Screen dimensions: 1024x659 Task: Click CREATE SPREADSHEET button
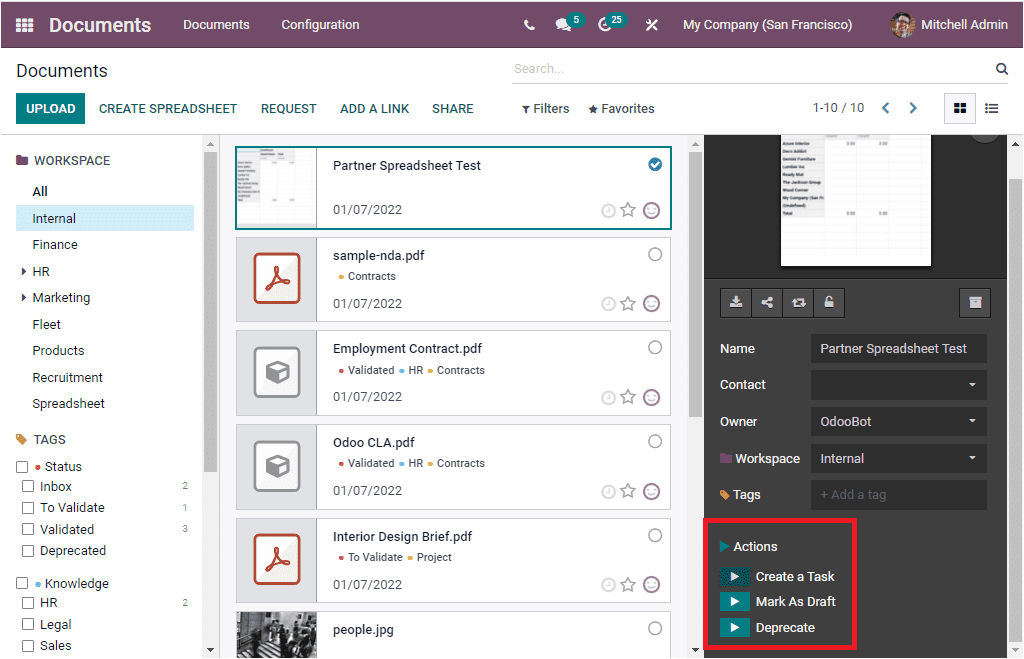(168, 109)
